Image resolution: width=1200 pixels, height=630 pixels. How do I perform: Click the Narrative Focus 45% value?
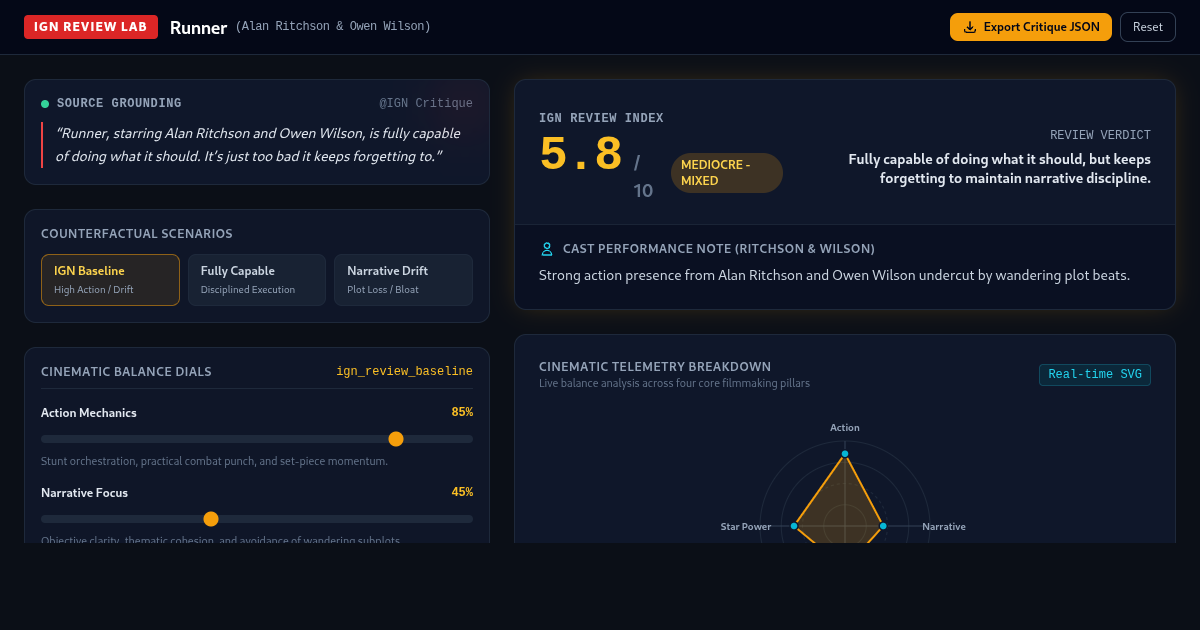point(462,492)
